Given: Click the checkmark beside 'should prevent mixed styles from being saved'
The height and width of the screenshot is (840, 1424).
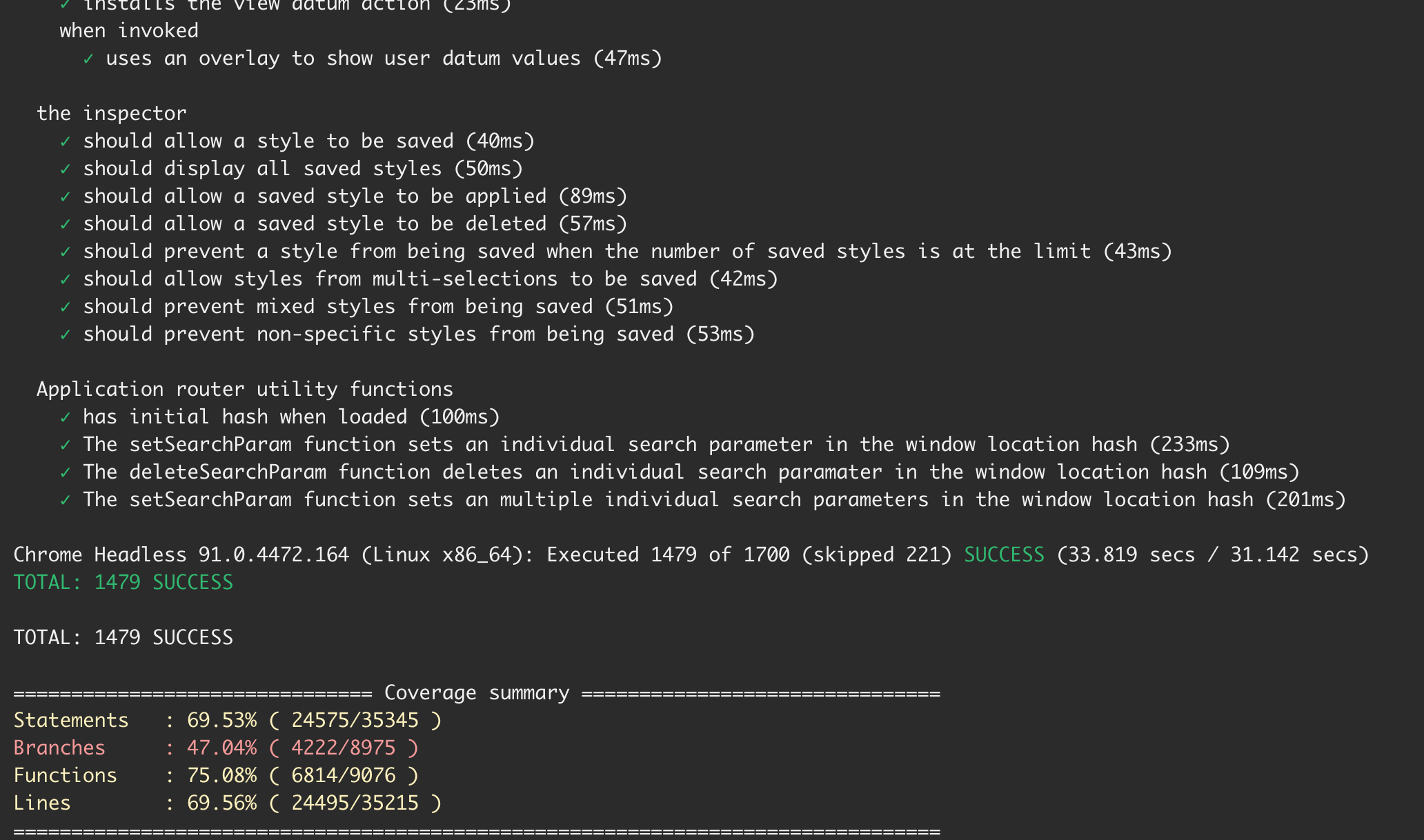Looking at the screenshot, I should pos(66,306).
